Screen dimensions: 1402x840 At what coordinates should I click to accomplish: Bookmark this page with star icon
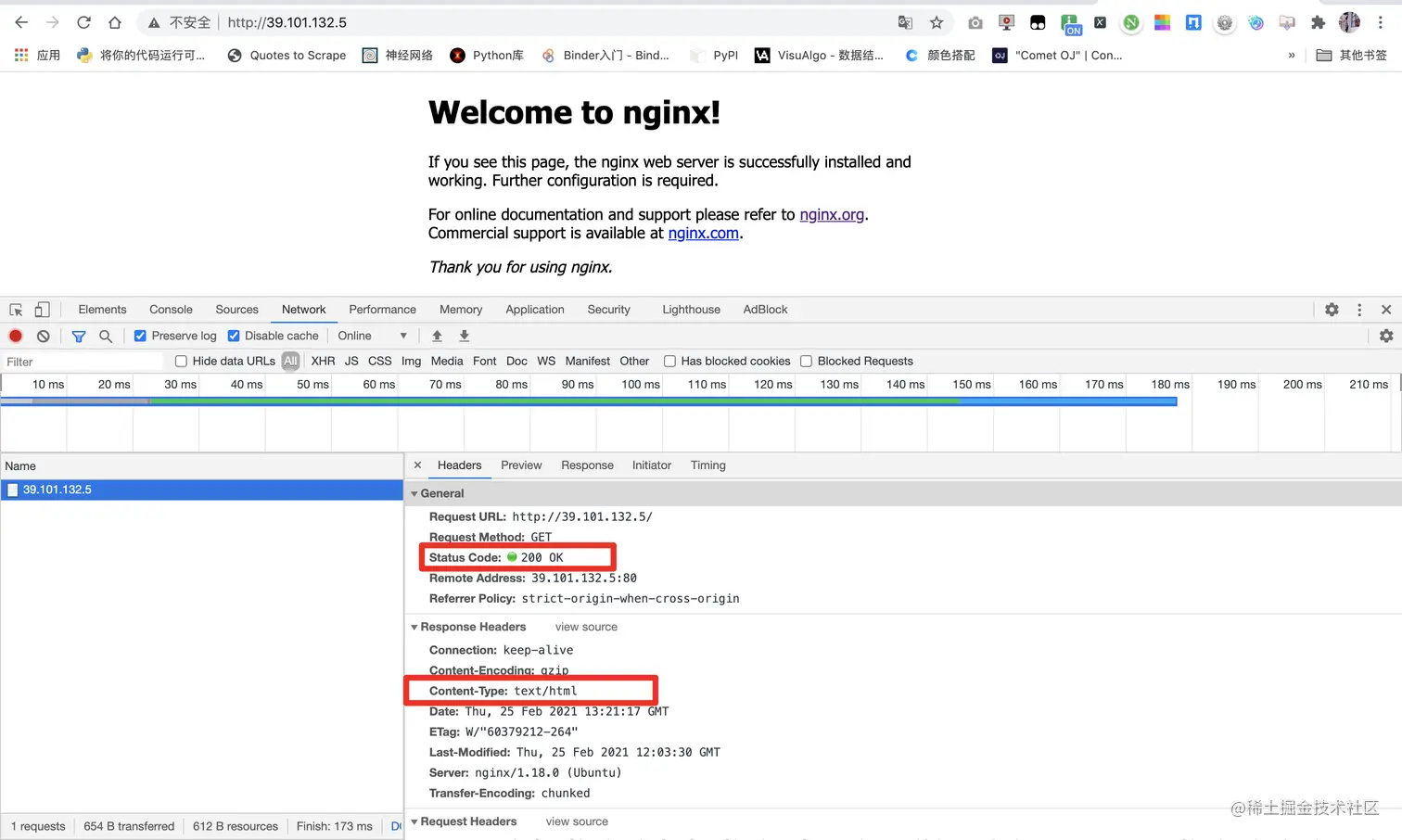coord(937,22)
